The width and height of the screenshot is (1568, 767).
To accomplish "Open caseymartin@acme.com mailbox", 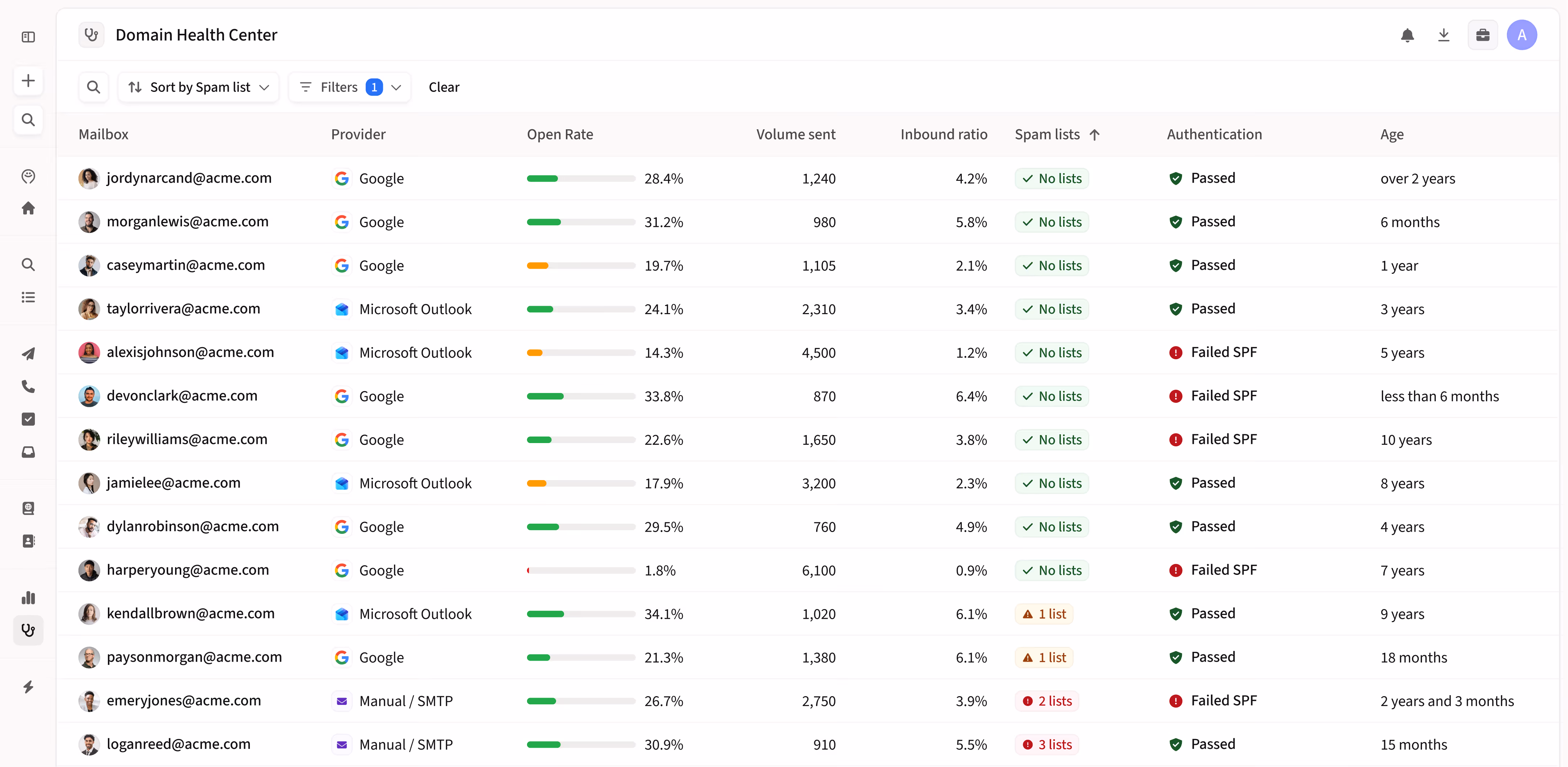I will tap(186, 265).
